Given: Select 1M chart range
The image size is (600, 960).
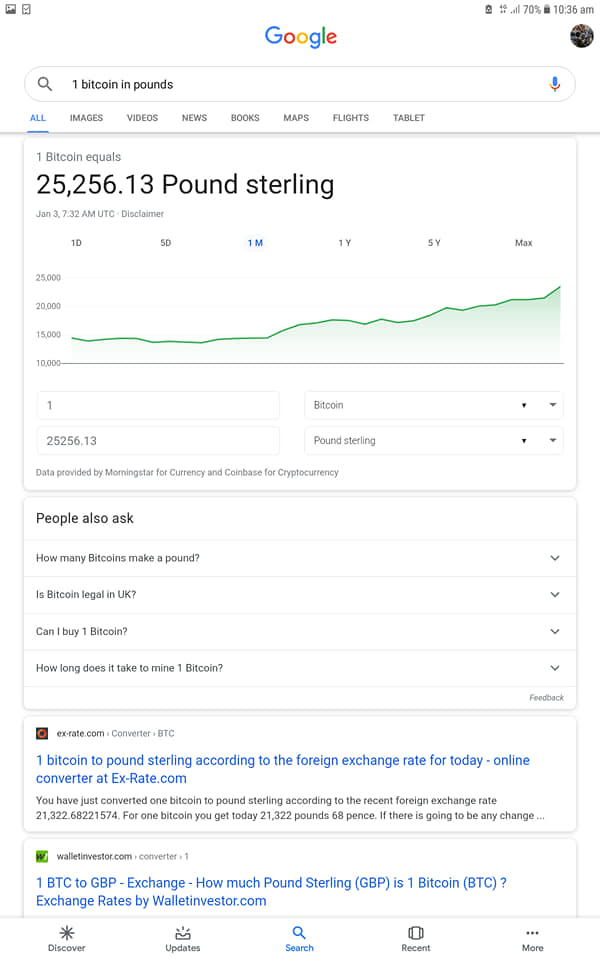Looking at the screenshot, I should coord(255,243).
